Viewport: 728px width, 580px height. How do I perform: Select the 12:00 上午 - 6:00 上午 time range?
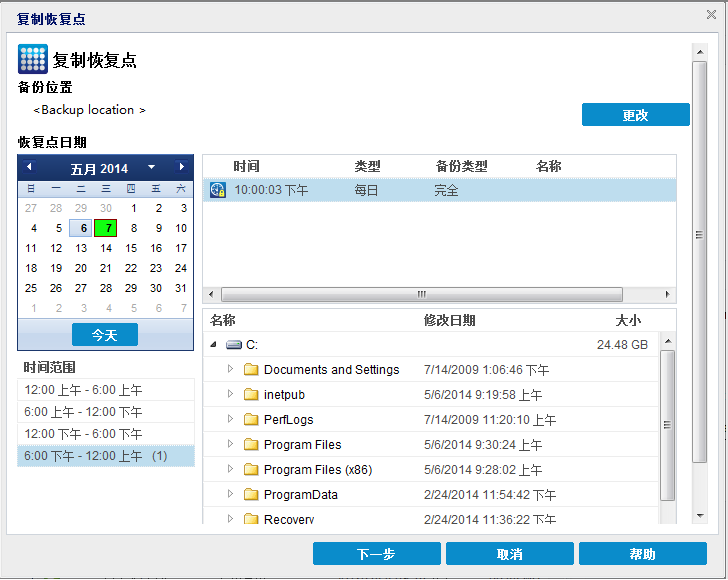[x=83, y=390]
